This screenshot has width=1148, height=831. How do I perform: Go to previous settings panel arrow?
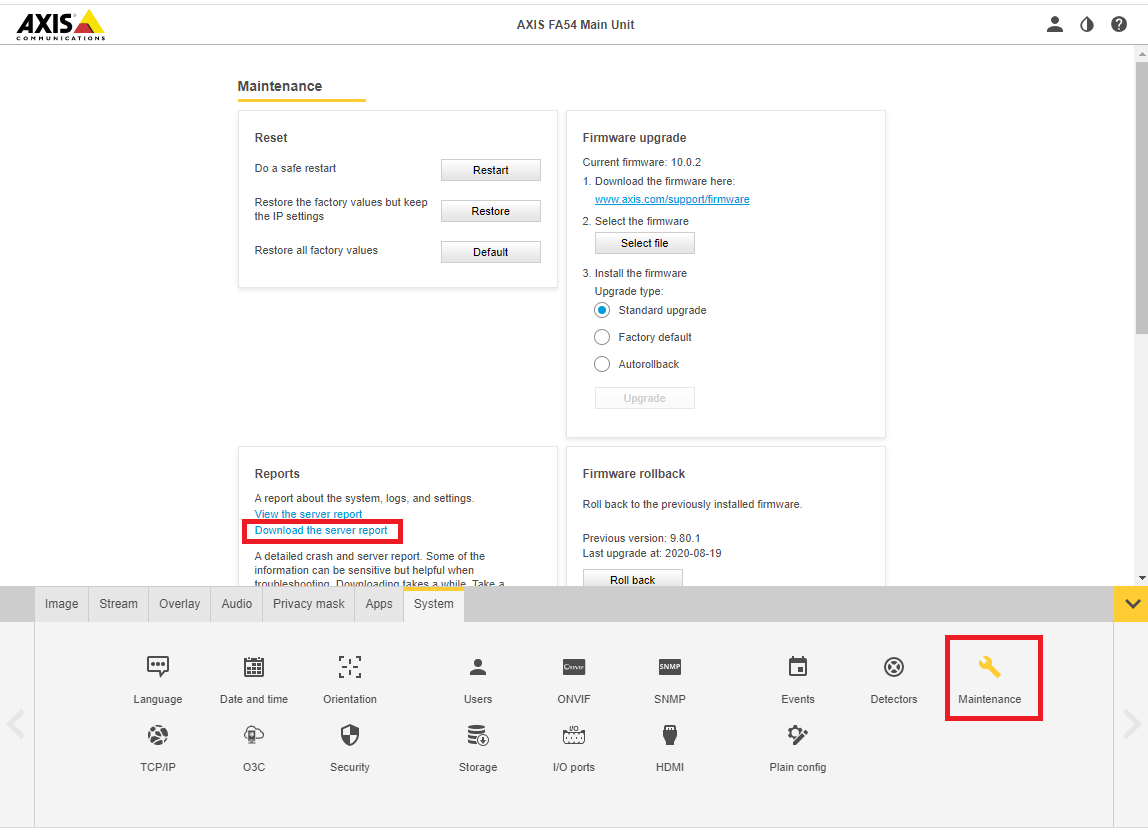click(x=16, y=724)
